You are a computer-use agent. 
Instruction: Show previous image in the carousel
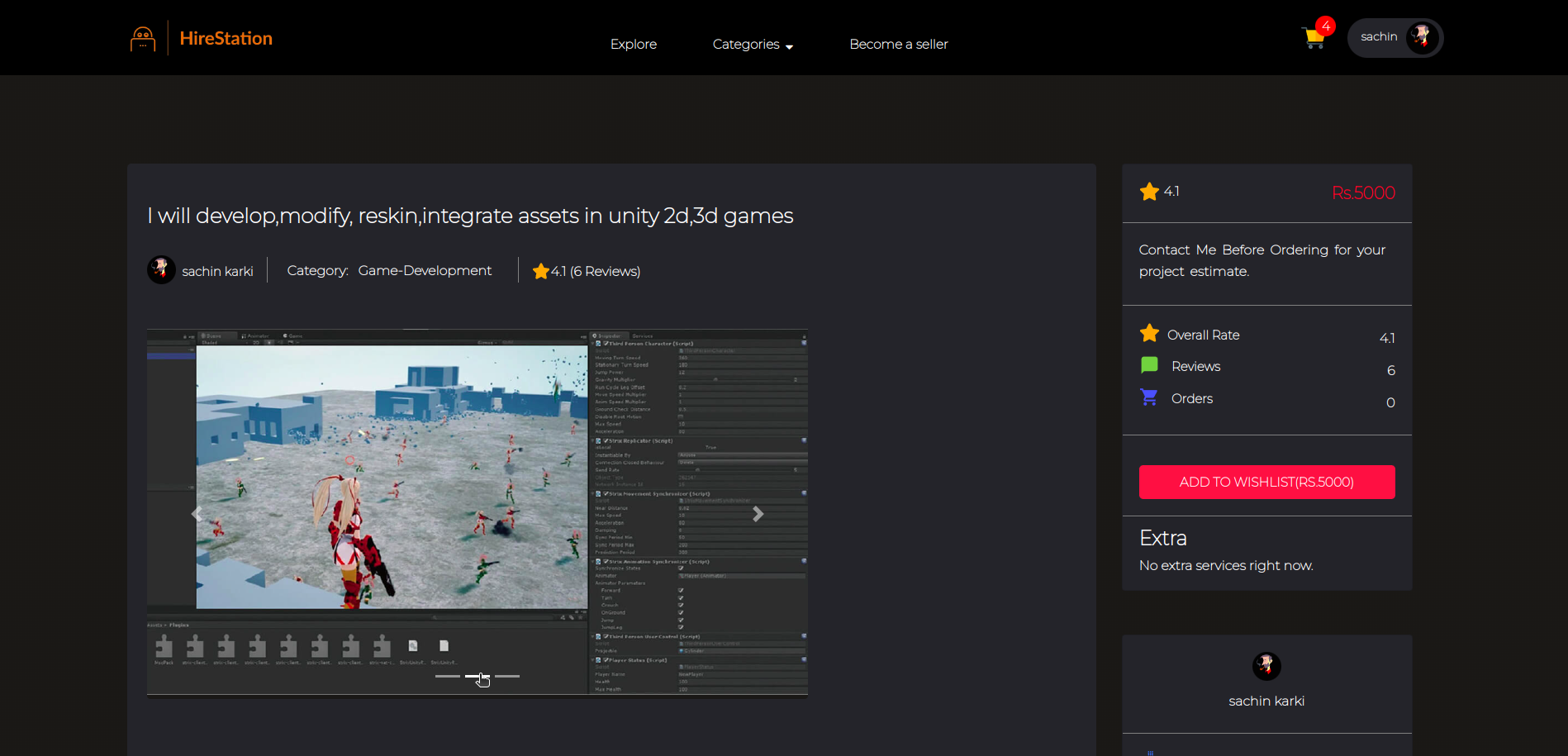point(197,514)
